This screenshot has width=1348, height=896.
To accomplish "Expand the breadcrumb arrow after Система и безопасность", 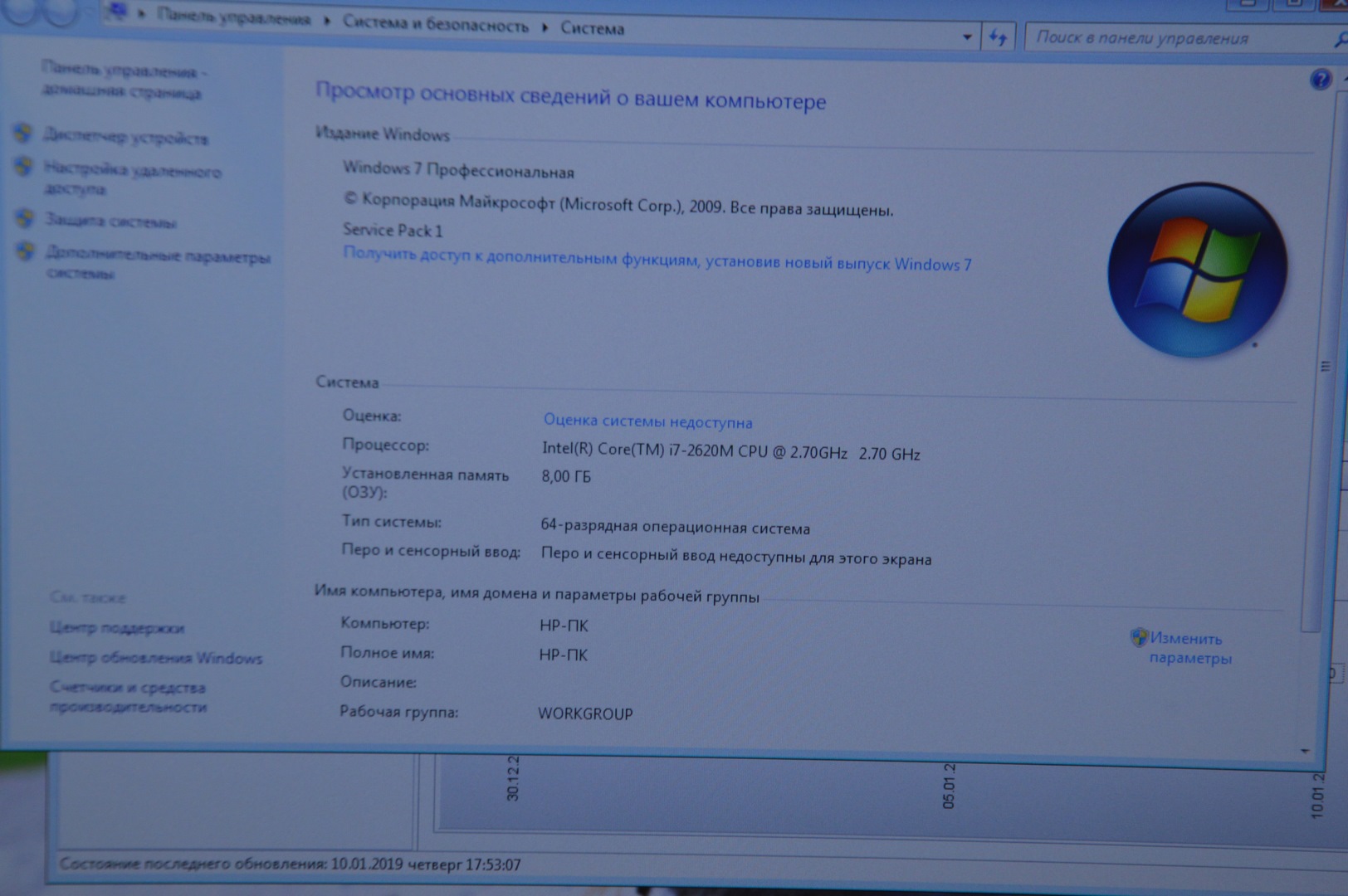I will pyautogui.click(x=545, y=27).
